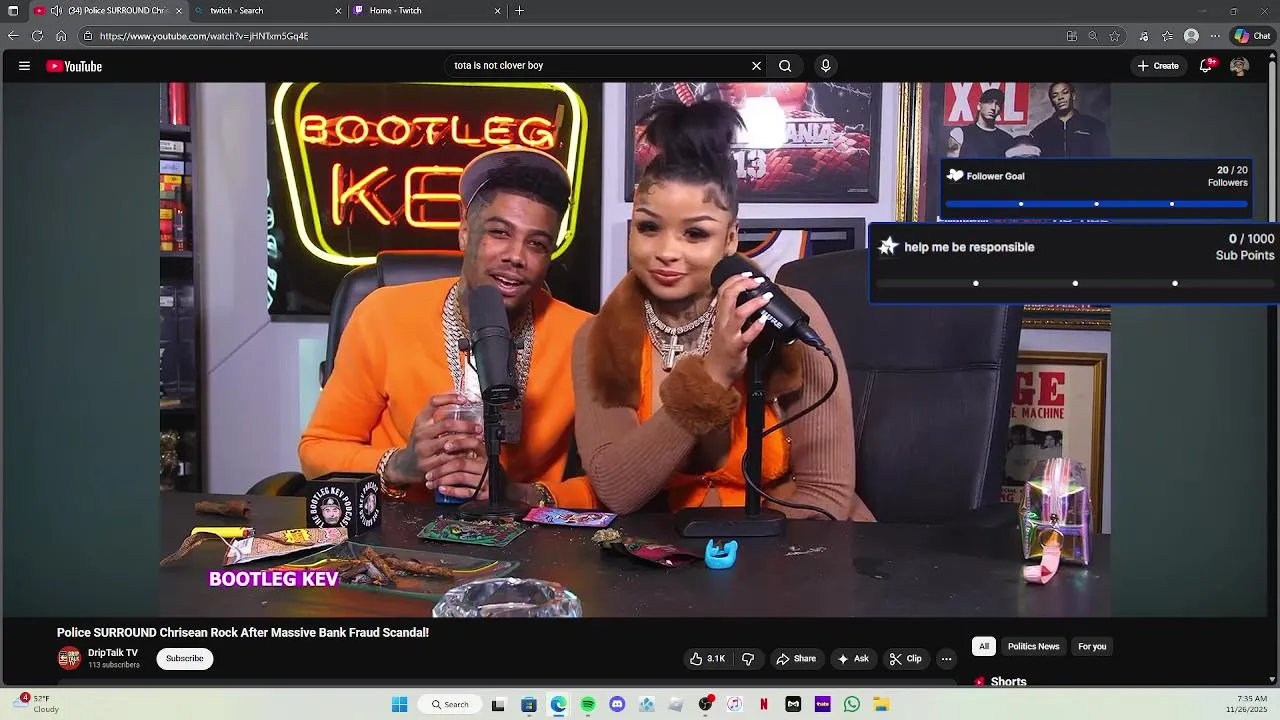Open WhatsApp from the taskbar
This screenshot has height=720, width=1280.
click(852, 705)
